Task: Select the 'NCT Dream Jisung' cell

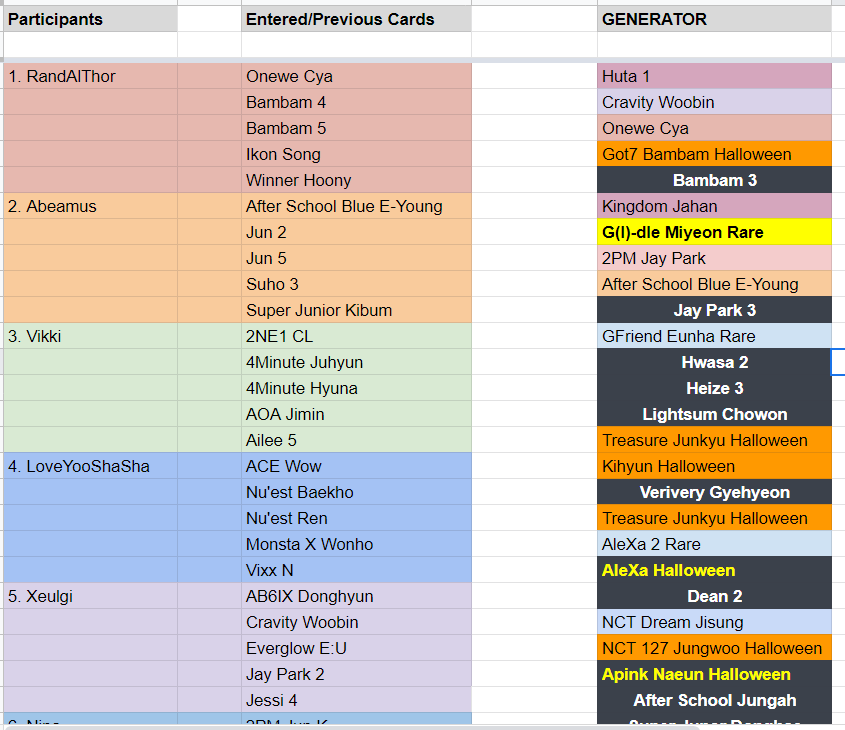Action: (714, 622)
